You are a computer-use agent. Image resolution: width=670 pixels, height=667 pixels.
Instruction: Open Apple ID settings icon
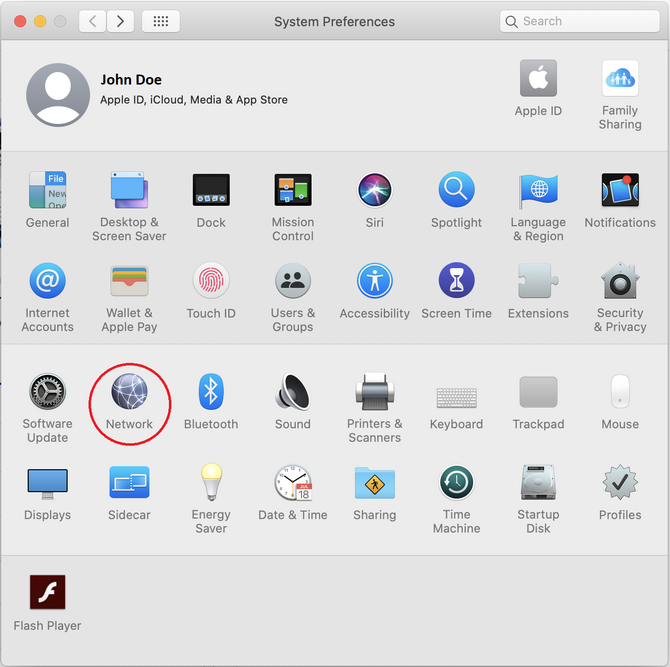tap(538, 78)
